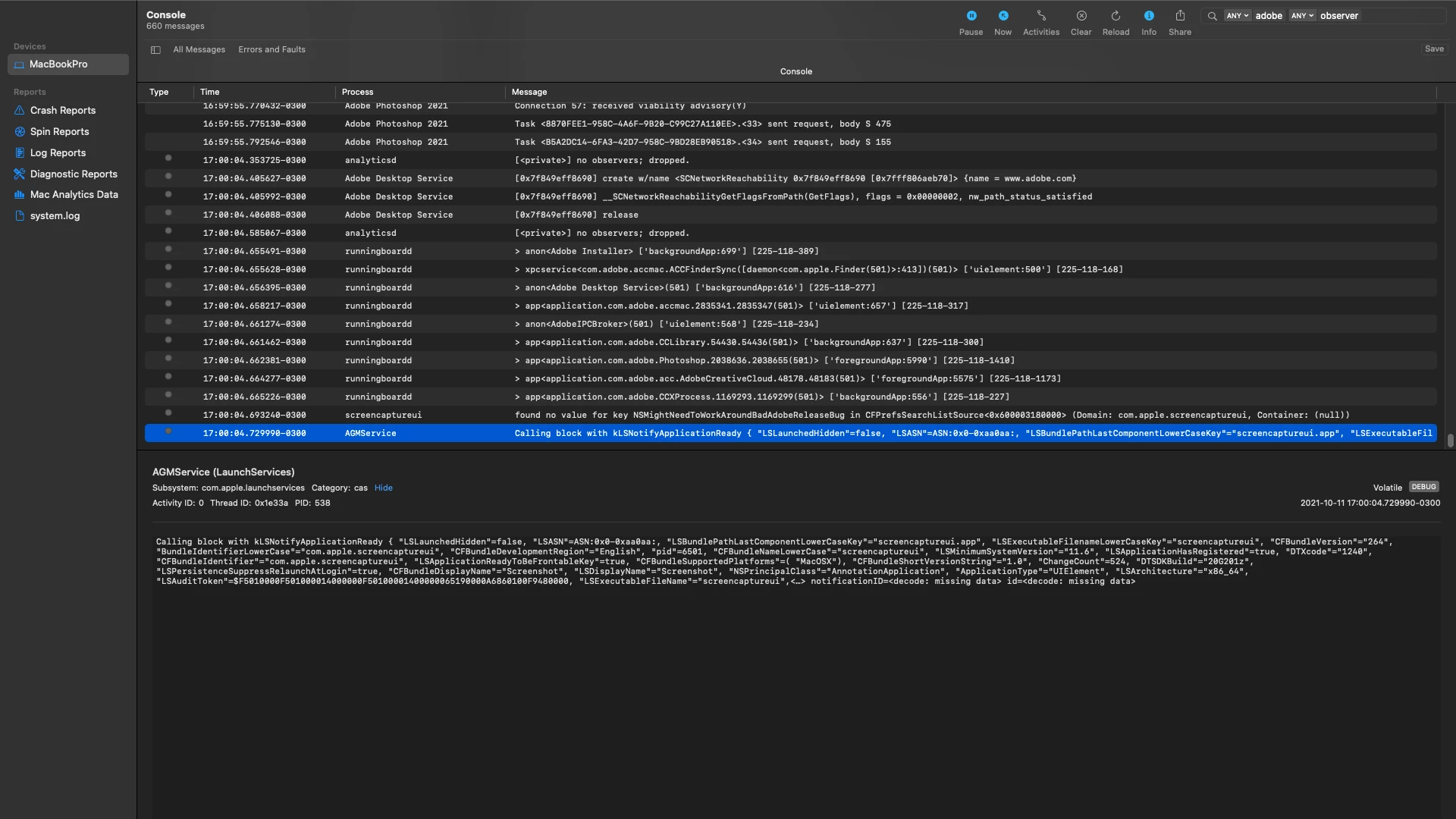This screenshot has height=819, width=1456.
Task: Open the Share toolbar icon
Action: [x=1179, y=16]
